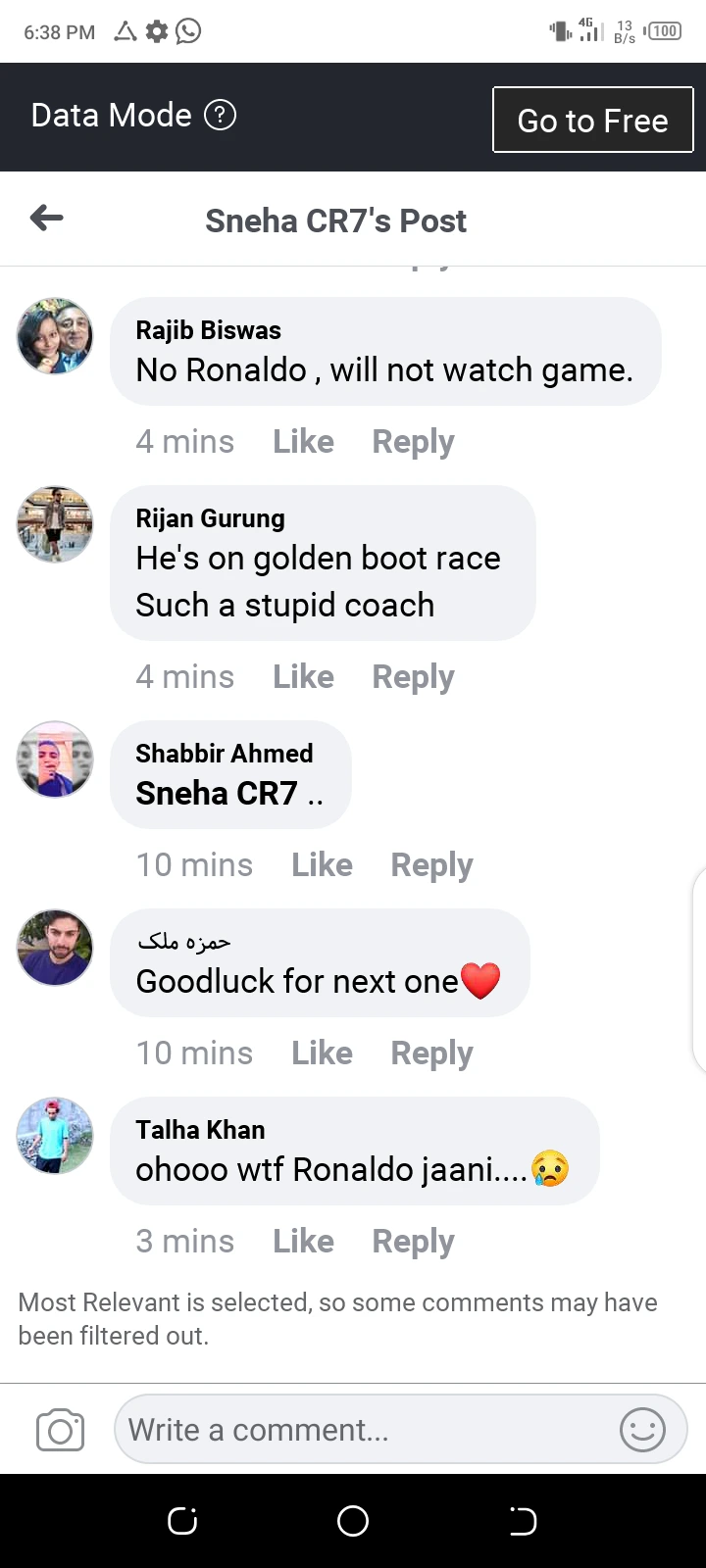Viewport: 706px width, 1568px height.
Task: Tap the Android recent apps button
Action: [x=182, y=1521]
